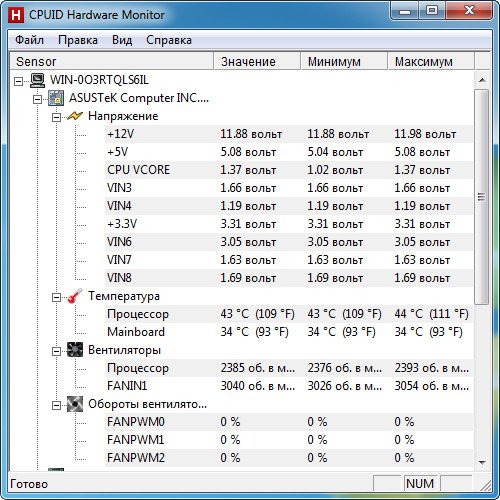This screenshot has height=500, width=500.
Task: Click the +12V maximum 11.98 вольт
Action: tap(425, 134)
